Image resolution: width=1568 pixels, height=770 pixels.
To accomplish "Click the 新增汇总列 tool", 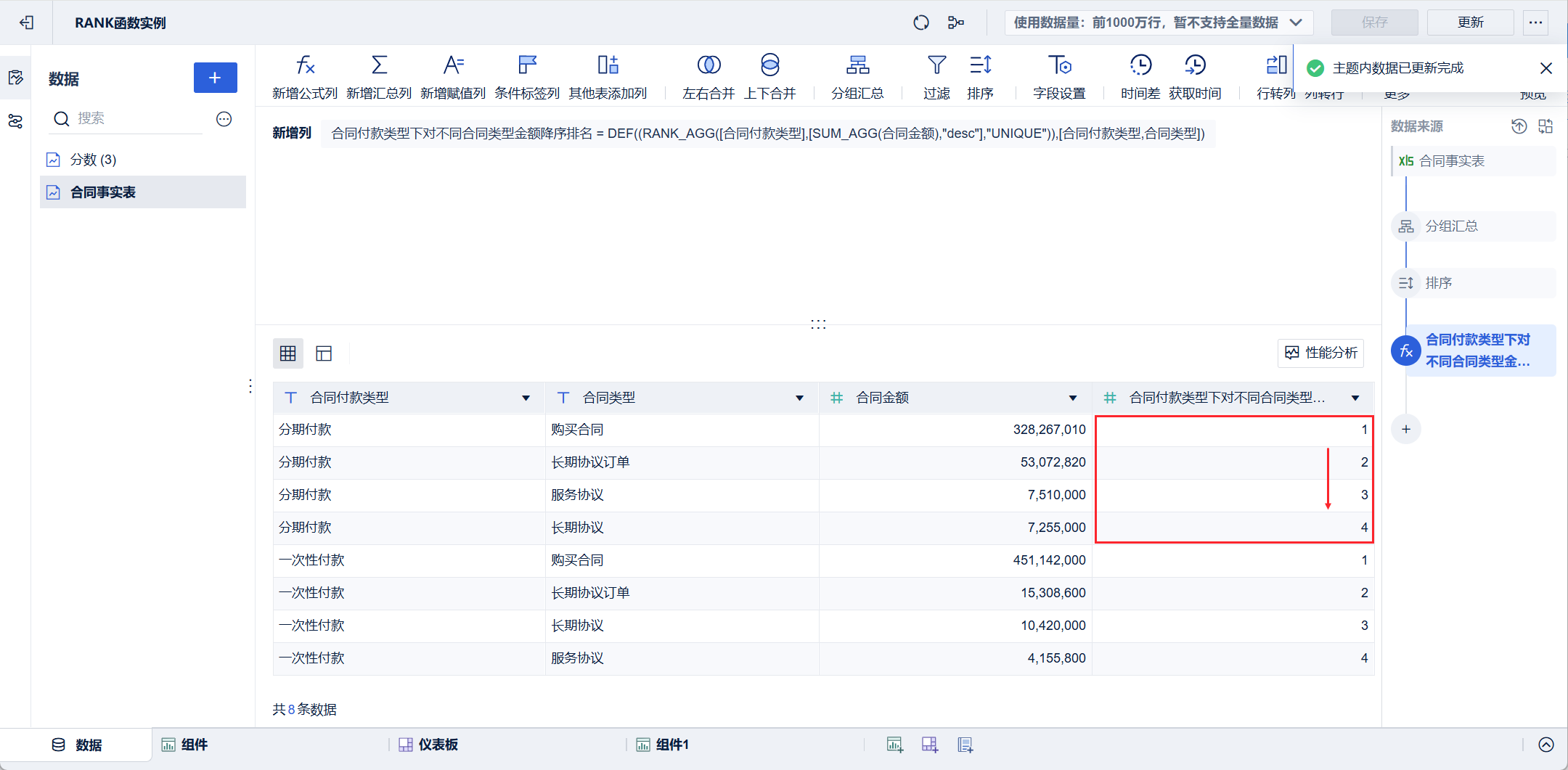I will [x=379, y=76].
